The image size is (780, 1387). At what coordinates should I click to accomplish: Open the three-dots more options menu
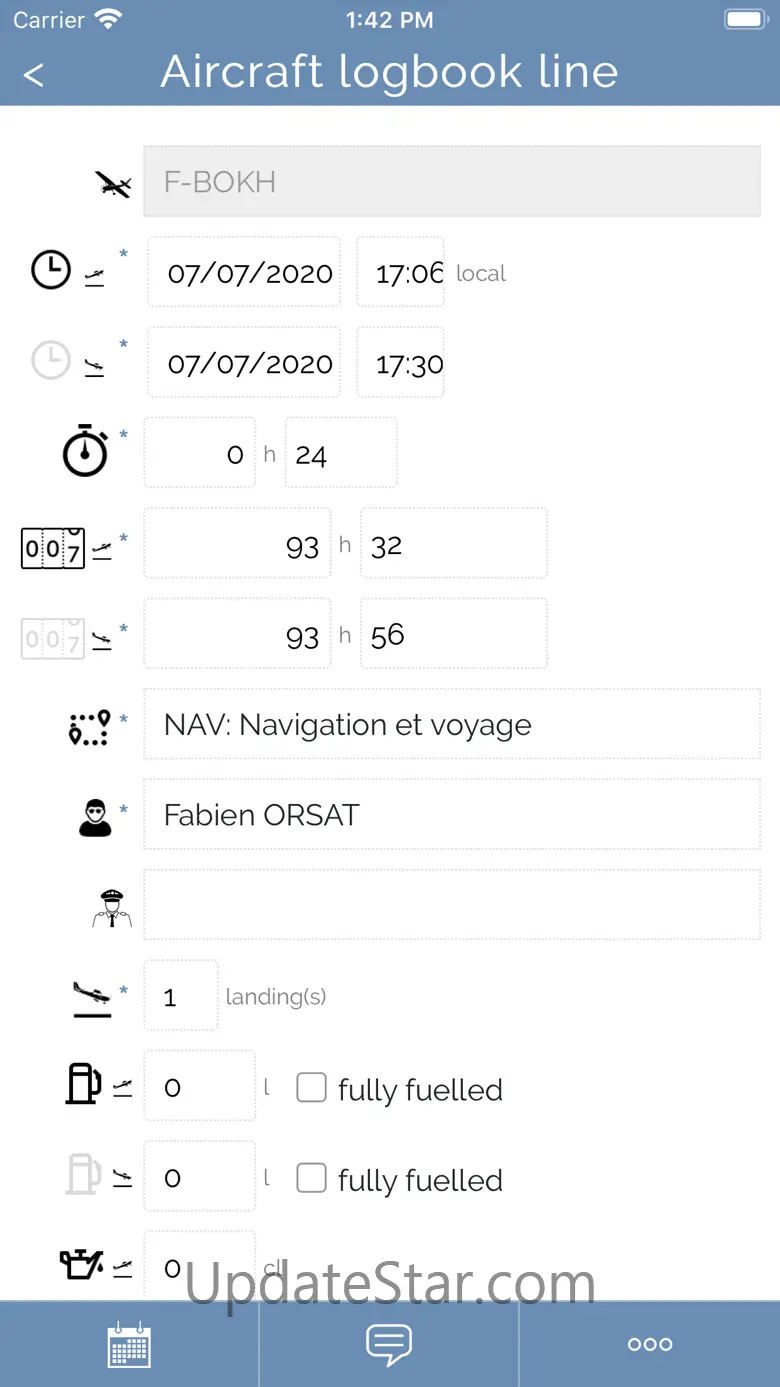click(650, 1344)
